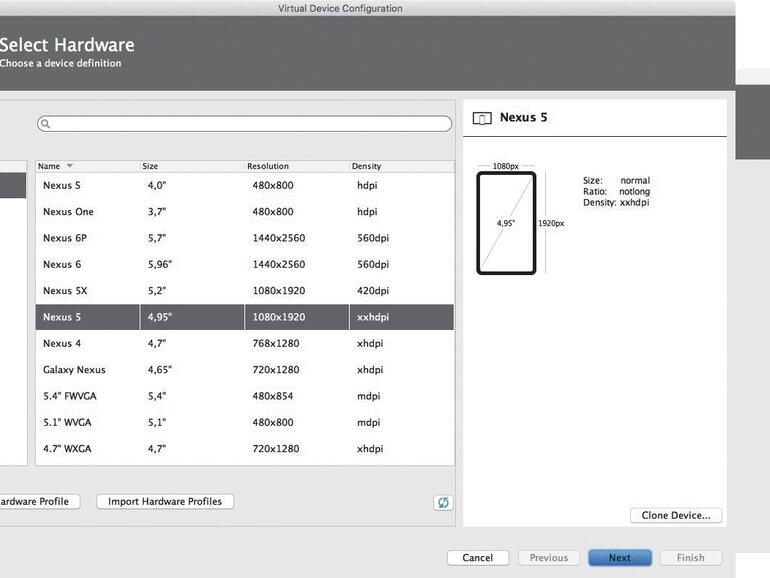Select the Nexus 5X row
Image resolution: width=770 pixels, height=578 pixels.
[x=245, y=291]
